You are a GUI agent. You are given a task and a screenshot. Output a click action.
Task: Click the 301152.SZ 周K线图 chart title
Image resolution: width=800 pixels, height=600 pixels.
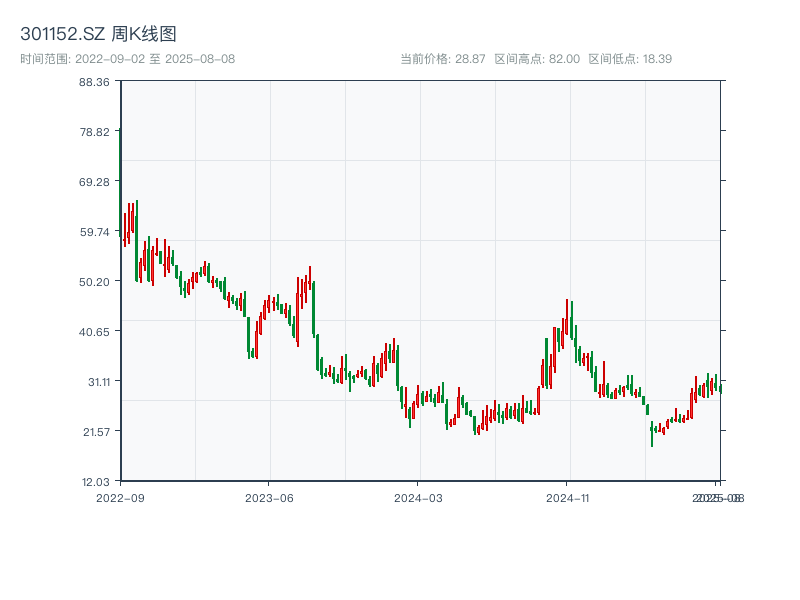coord(98,35)
